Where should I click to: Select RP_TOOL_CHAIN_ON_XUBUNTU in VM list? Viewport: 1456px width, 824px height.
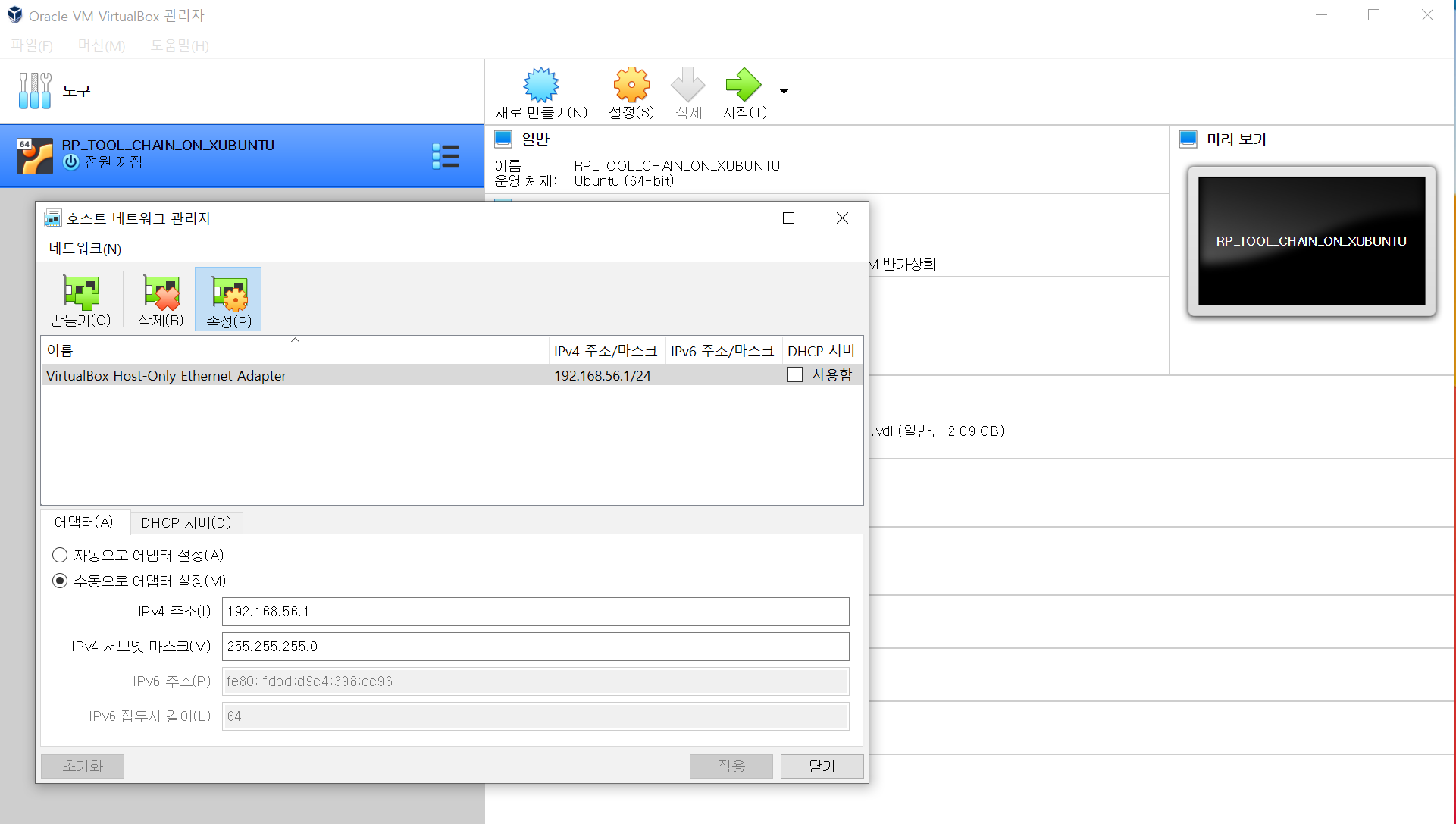[x=242, y=156]
